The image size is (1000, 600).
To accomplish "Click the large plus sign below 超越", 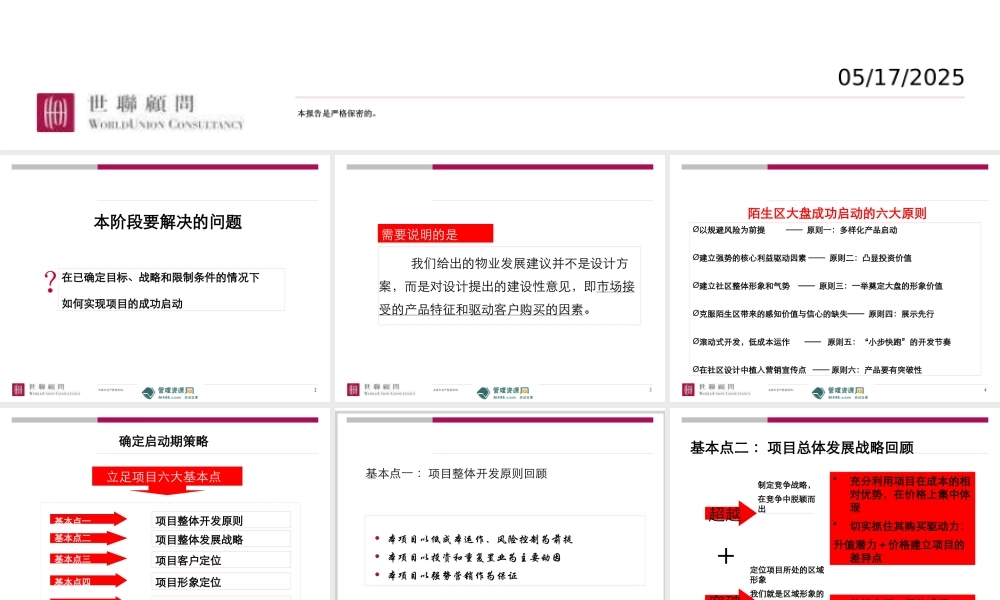I will [x=726, y=556].
